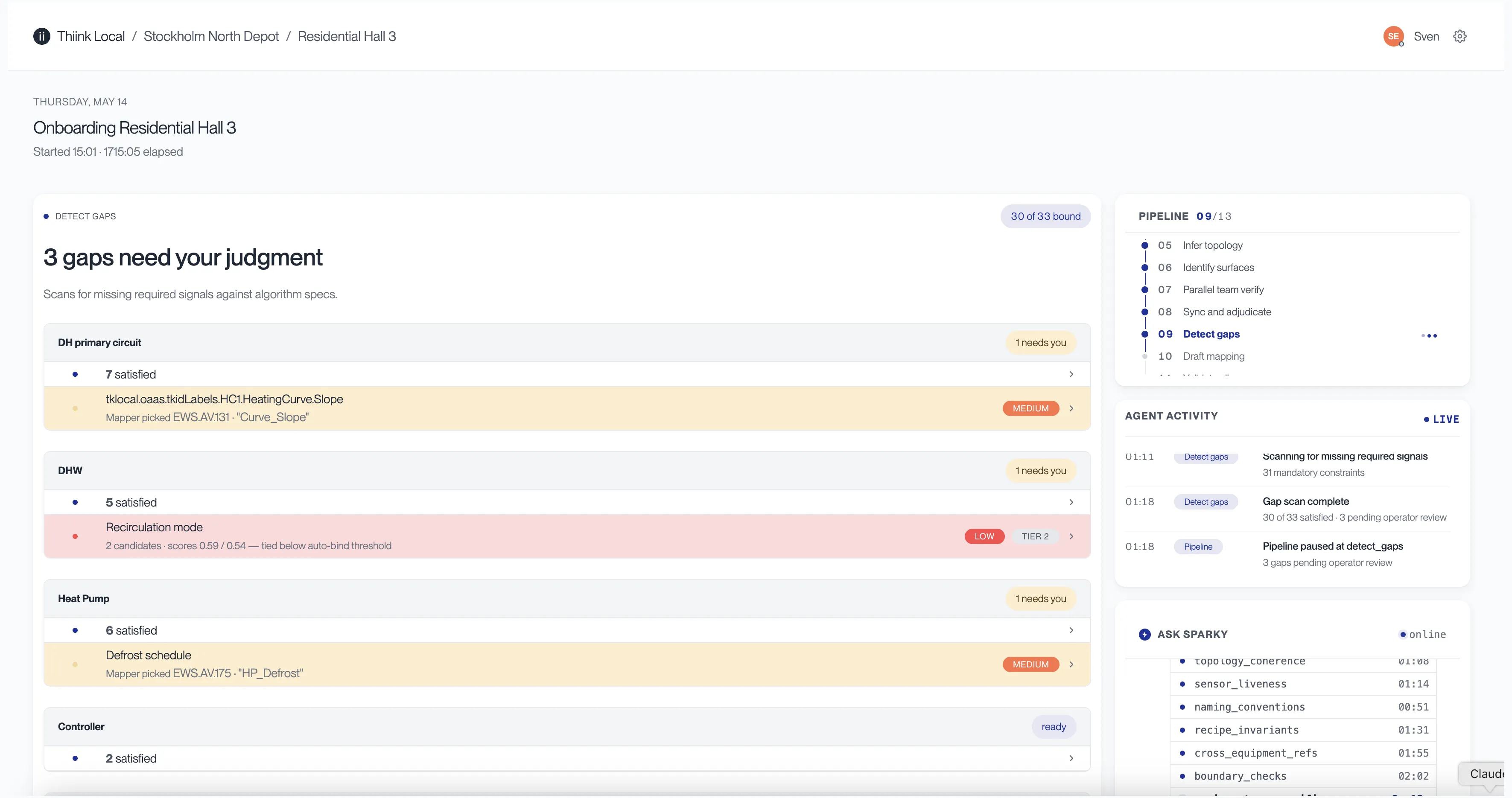
Task: Click Detect gaps tag at 01:18
Action: [x=1206, y=502]
